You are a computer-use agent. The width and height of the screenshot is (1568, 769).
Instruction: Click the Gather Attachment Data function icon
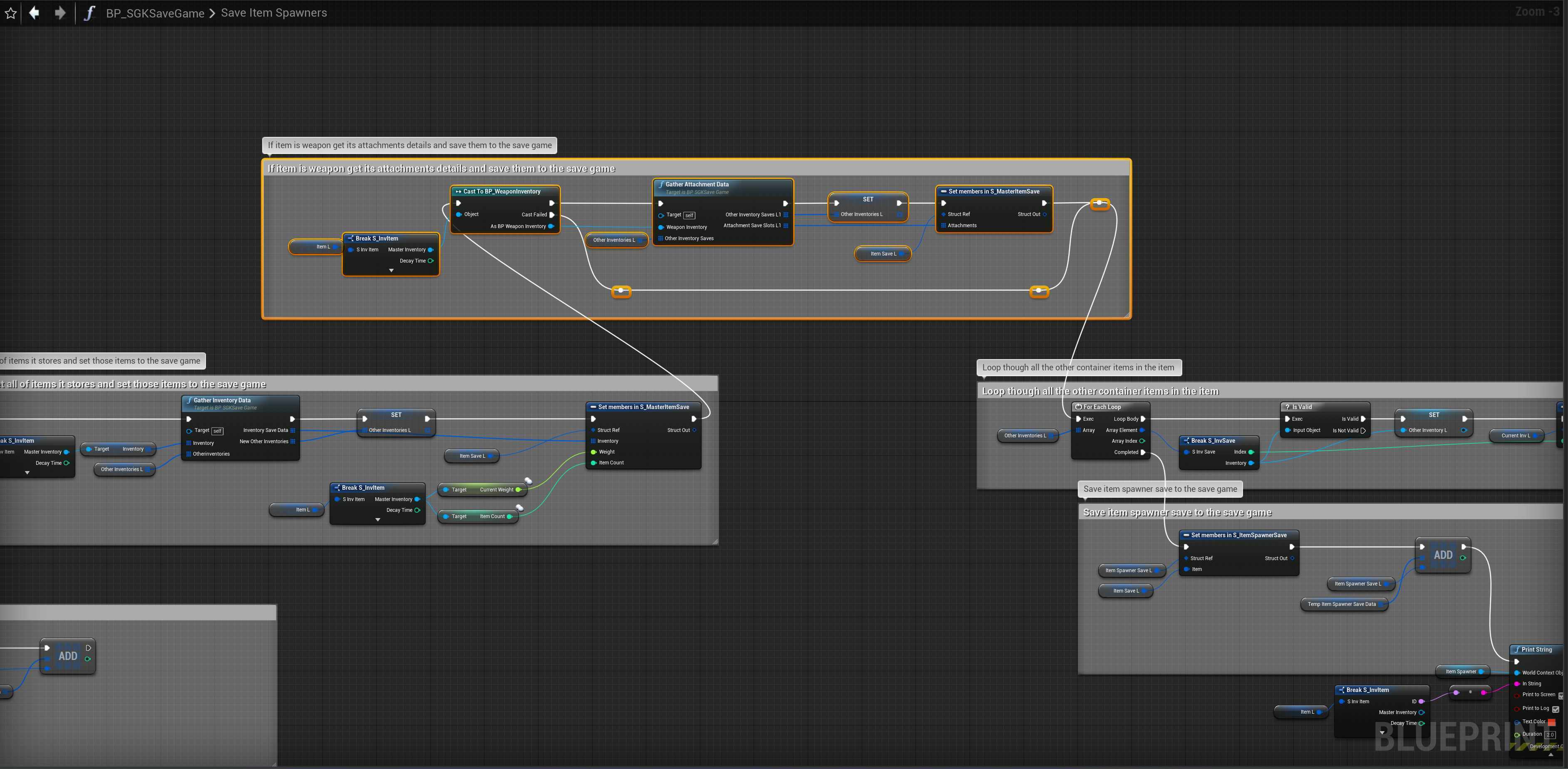click(x=661, y=184)
